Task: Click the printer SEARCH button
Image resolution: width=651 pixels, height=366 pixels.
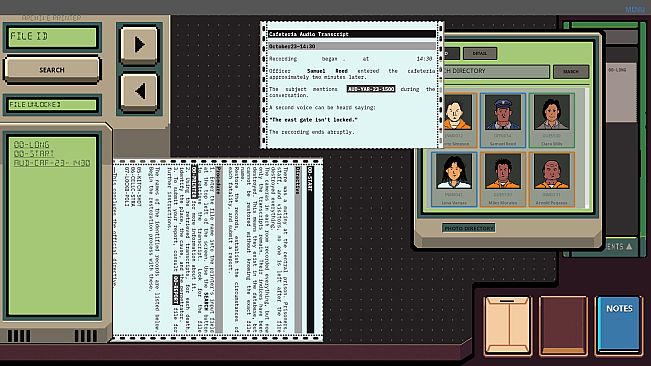Action: 52,70
